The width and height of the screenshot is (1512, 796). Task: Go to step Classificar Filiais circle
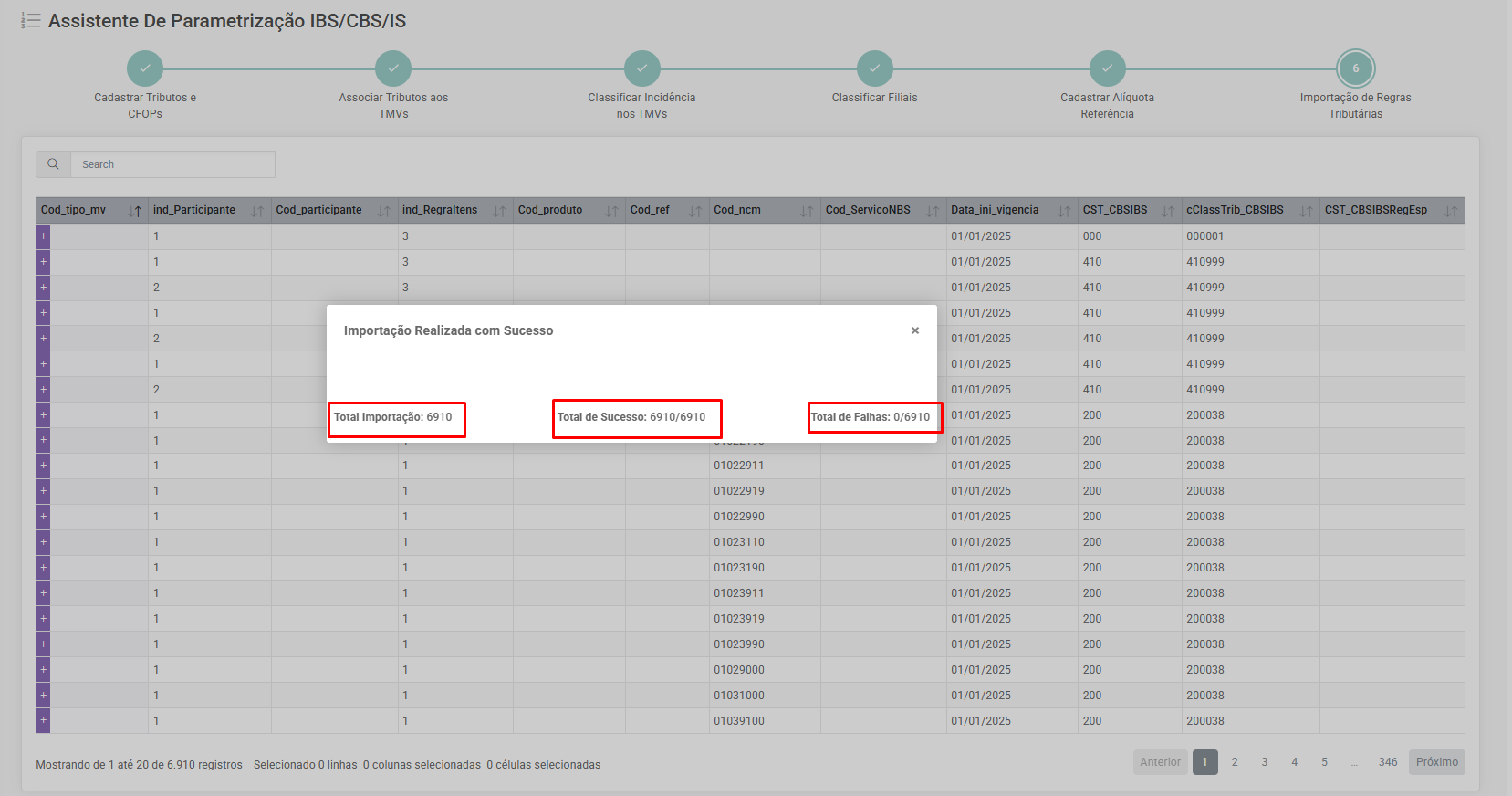875,68
